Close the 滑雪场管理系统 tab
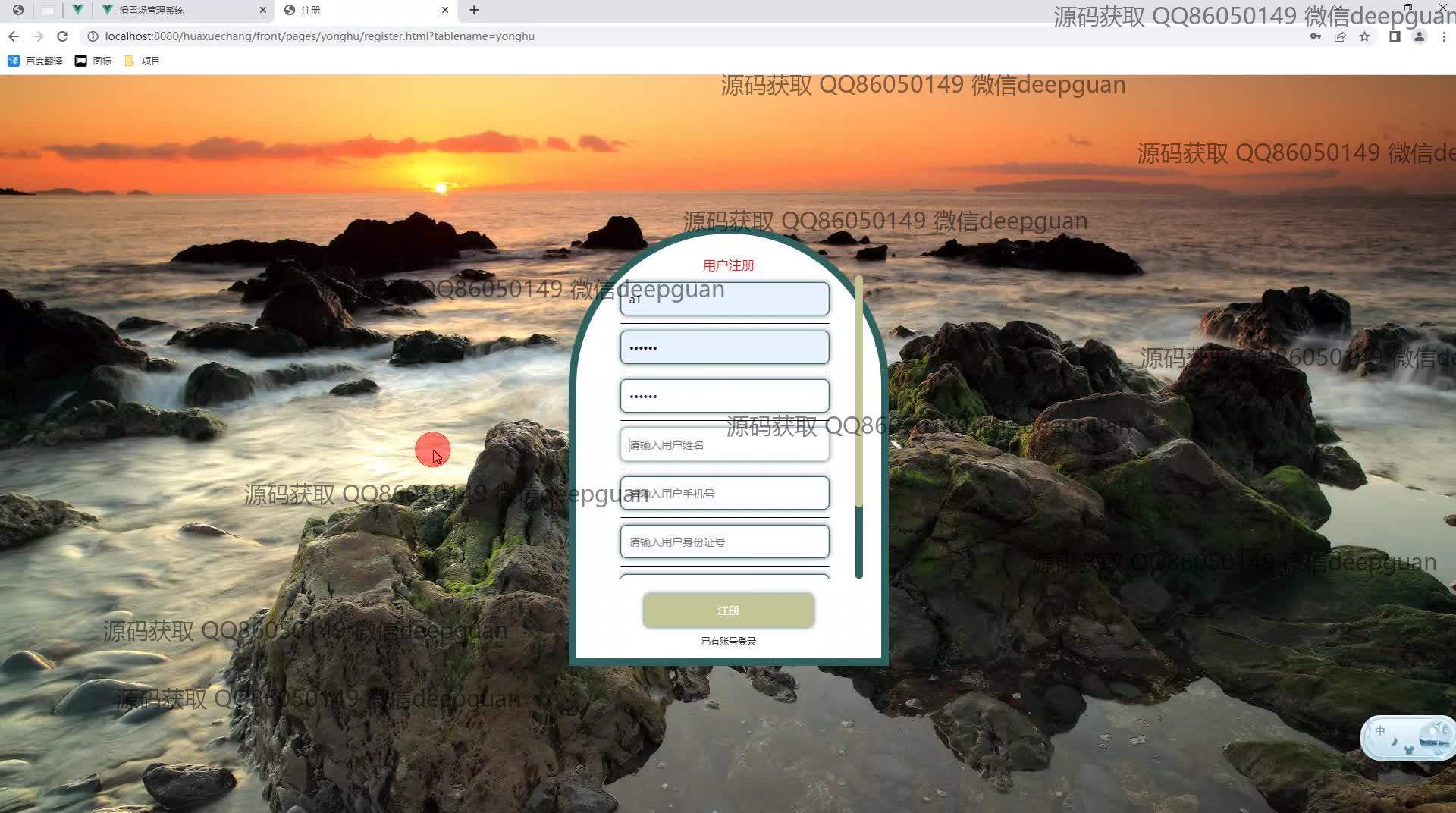The height and width of the screenshot is (813, 1456). tap(263, 10)
